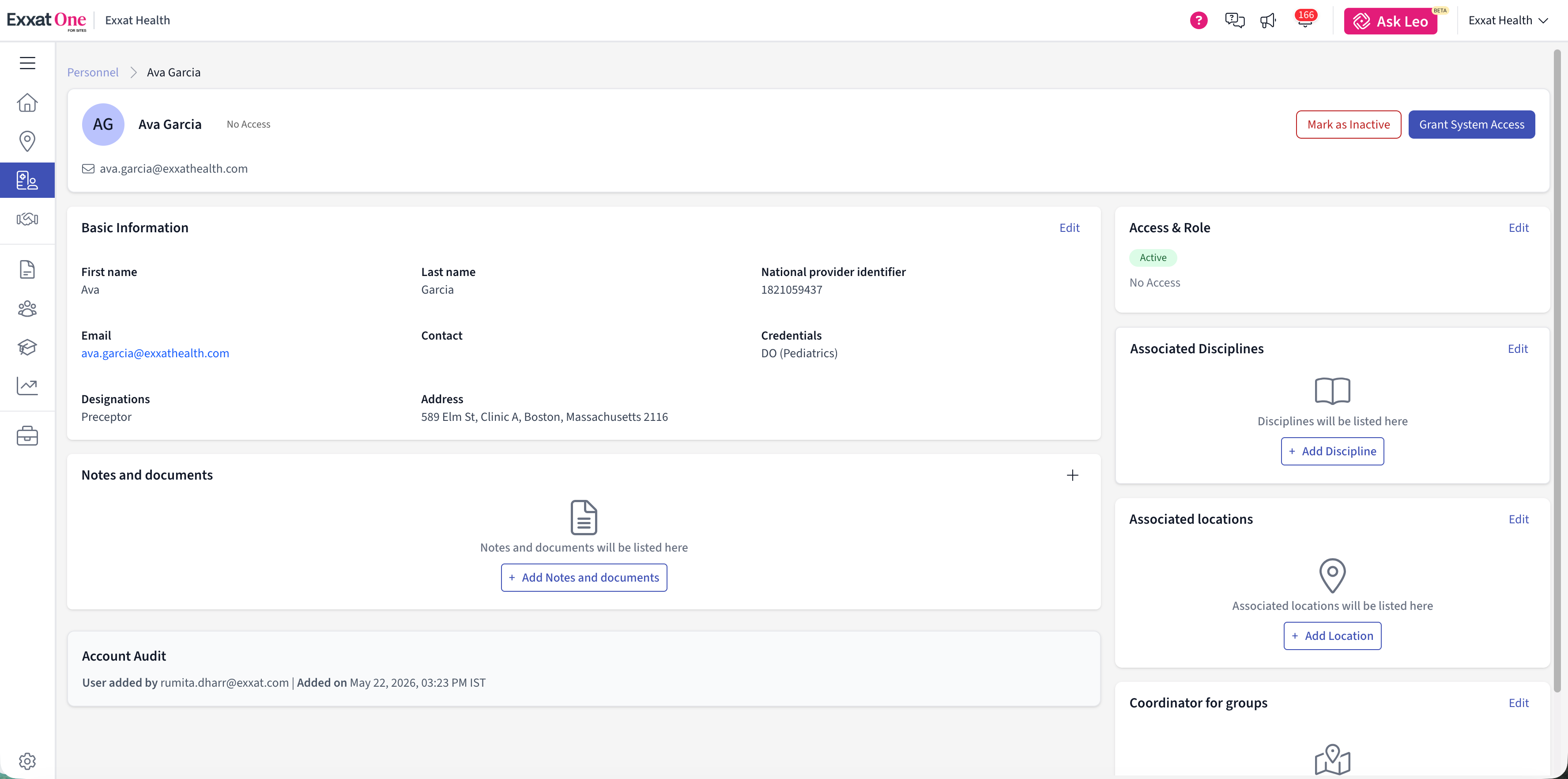Click Add Discipline button

coord(1332,451)
